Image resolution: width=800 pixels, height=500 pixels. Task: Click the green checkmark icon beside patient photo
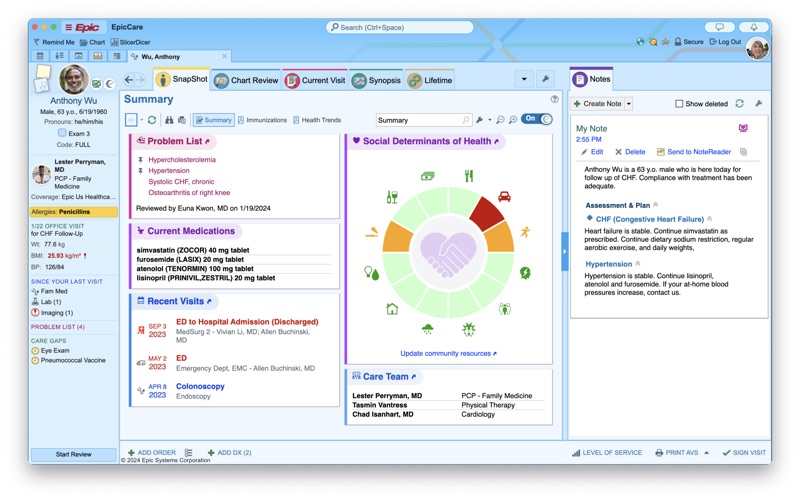pyautogui.click(x=96, y=84)
